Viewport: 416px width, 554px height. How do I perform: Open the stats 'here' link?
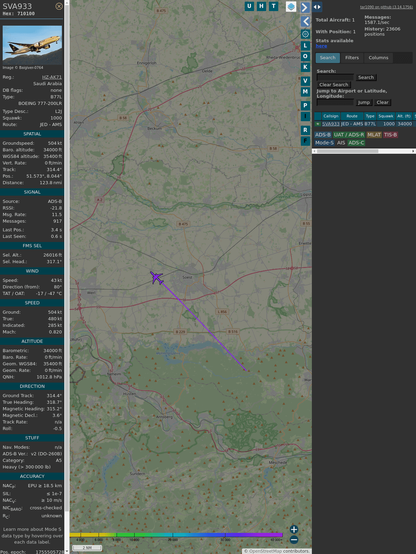click(x=321, y=46)
